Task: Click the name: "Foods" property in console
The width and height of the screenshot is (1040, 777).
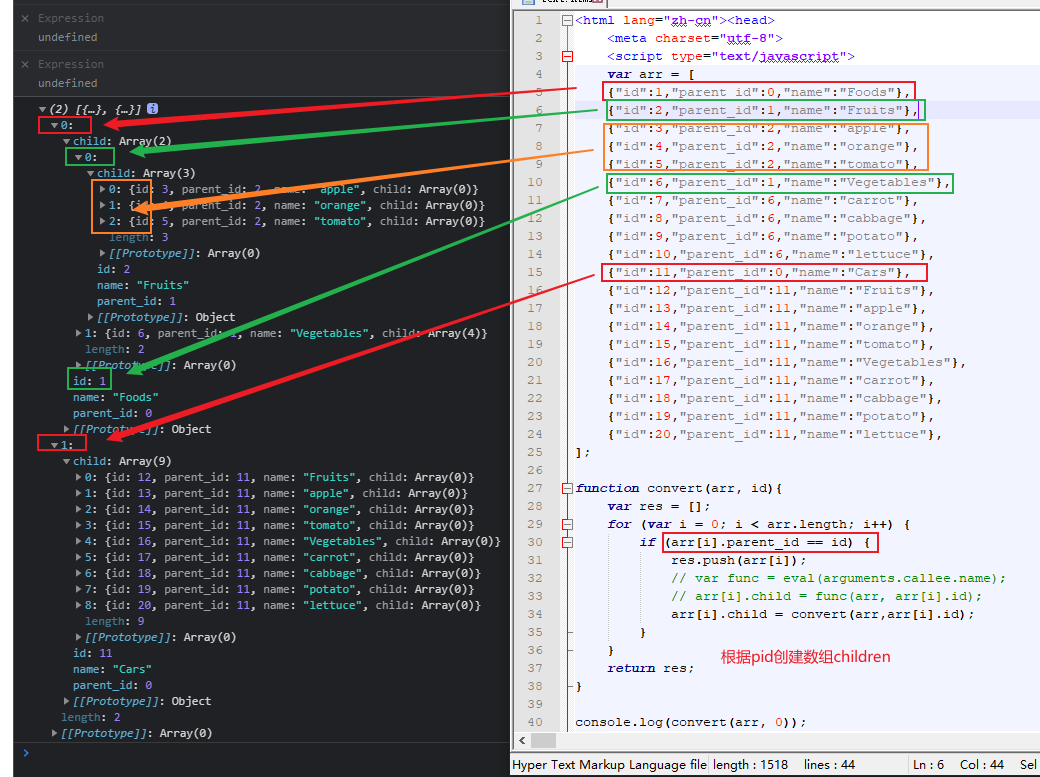Action: (x=115, y=397)
